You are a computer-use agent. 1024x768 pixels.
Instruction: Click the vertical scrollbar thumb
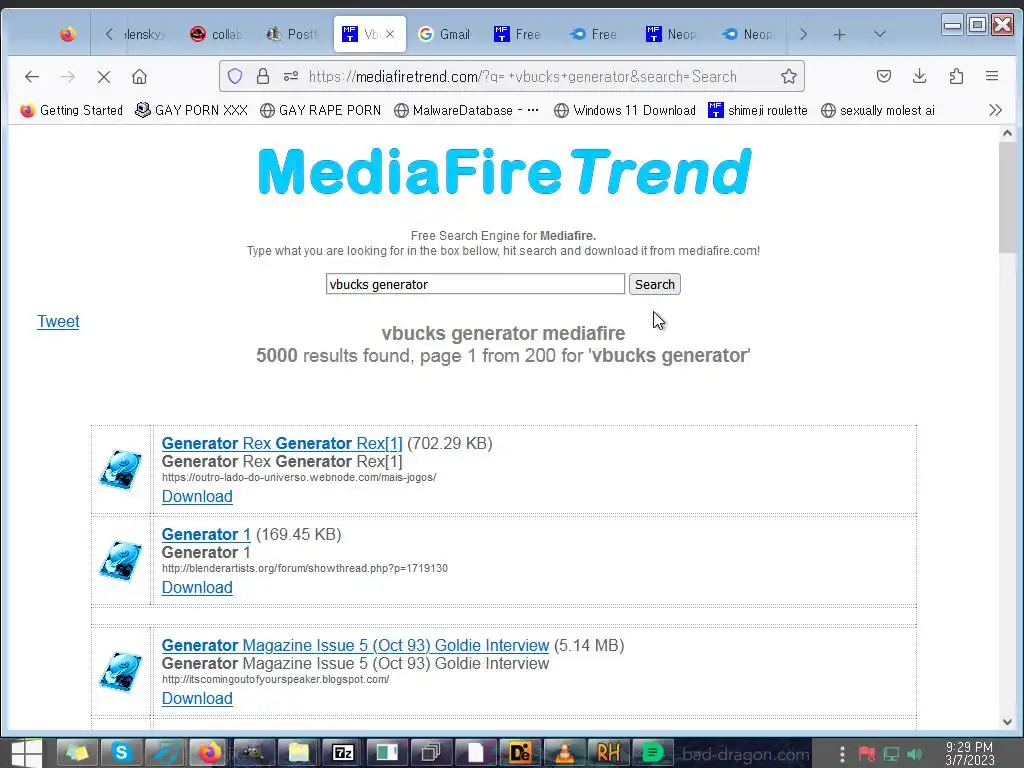pyautogui.click(x=1007, y=197)
